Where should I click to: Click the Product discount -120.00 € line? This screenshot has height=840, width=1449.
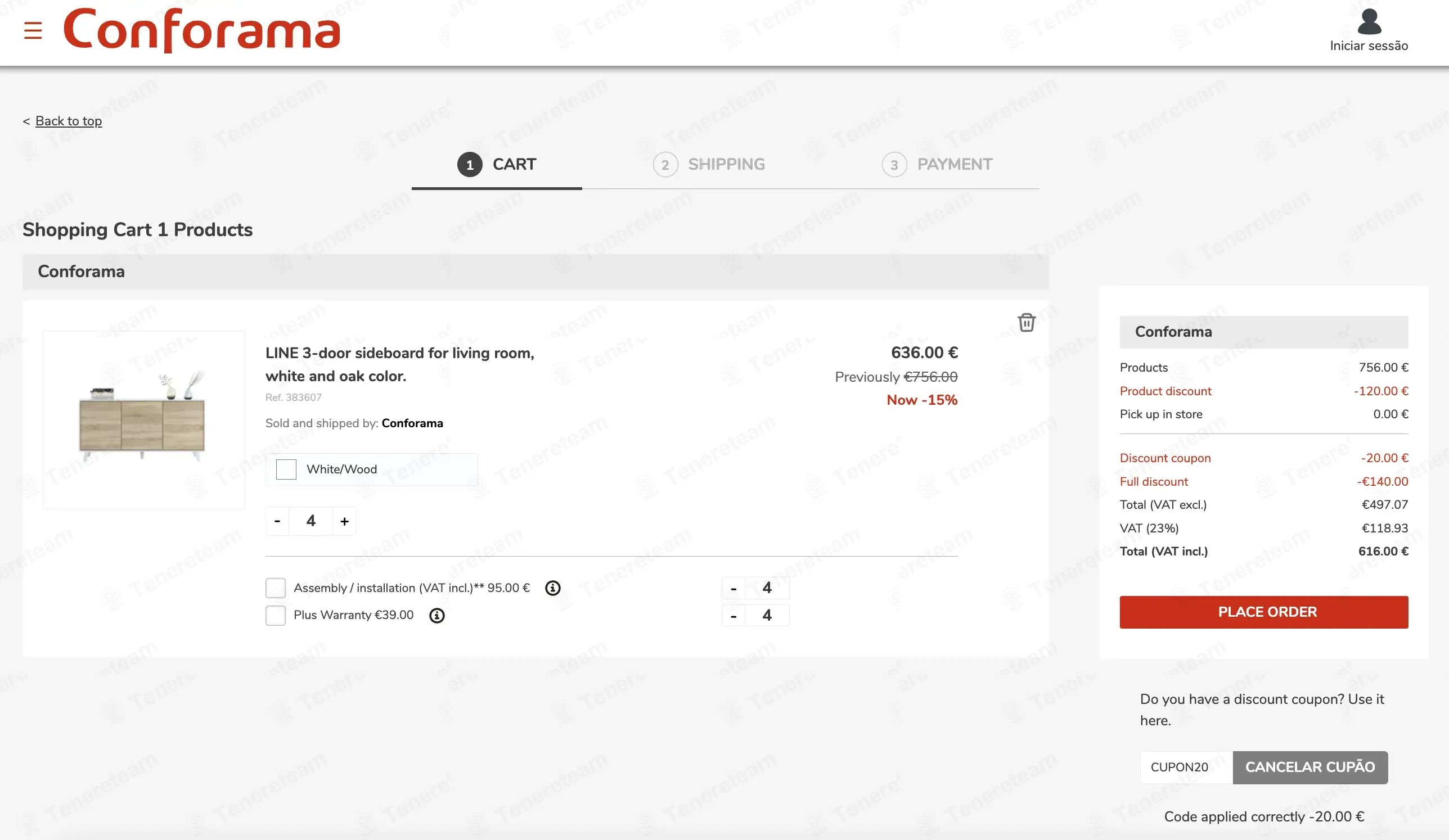point(1264,391)
